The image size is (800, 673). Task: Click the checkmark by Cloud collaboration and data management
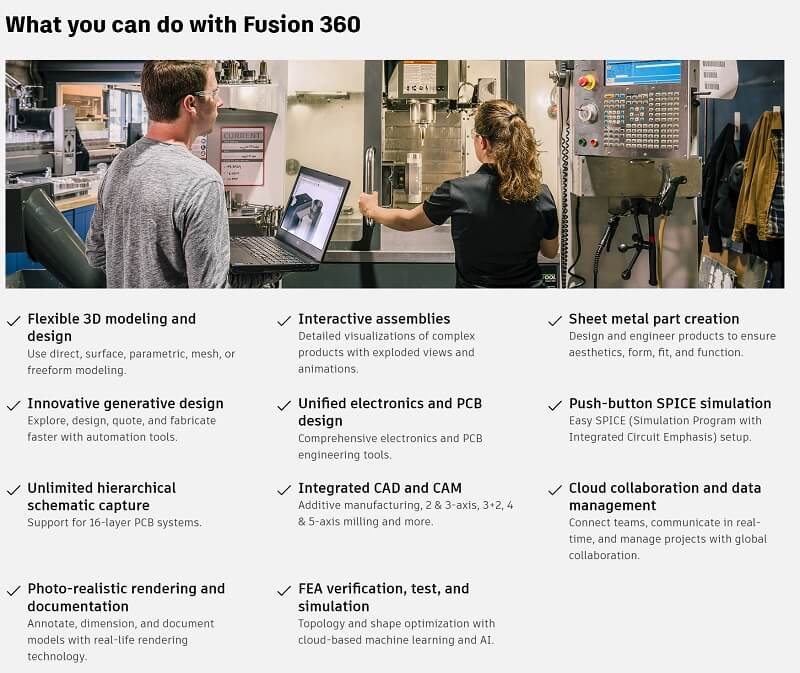[555, 490]
